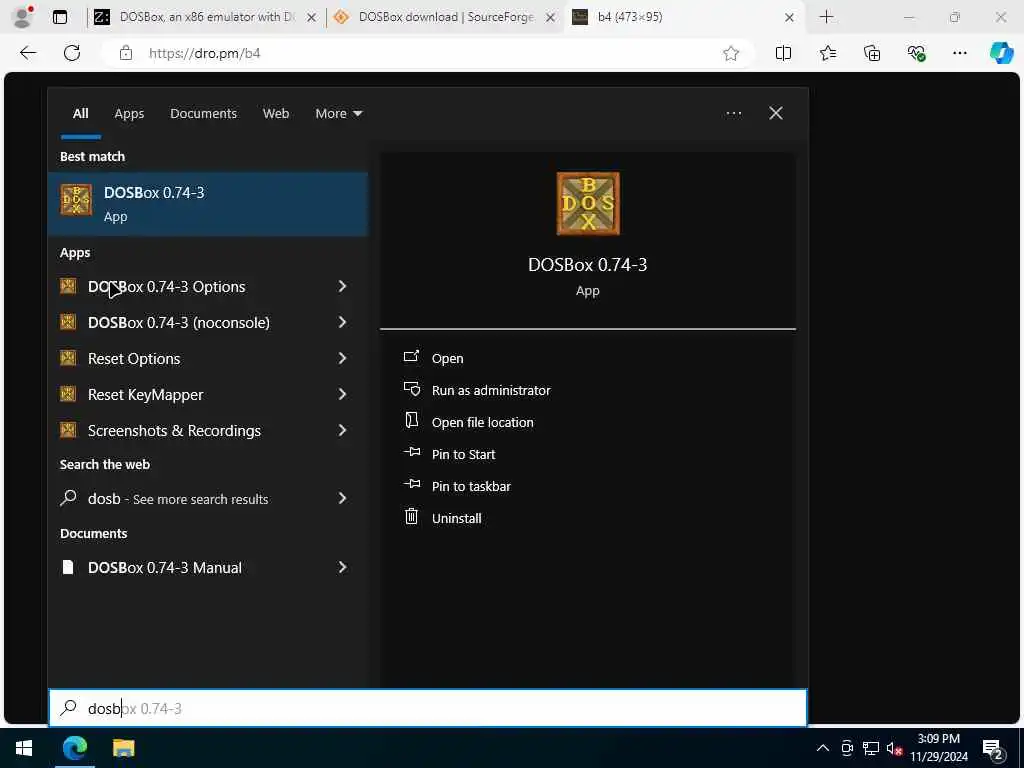
Task: Choose Uninstall for DOSBox
Action: (456, 518)
